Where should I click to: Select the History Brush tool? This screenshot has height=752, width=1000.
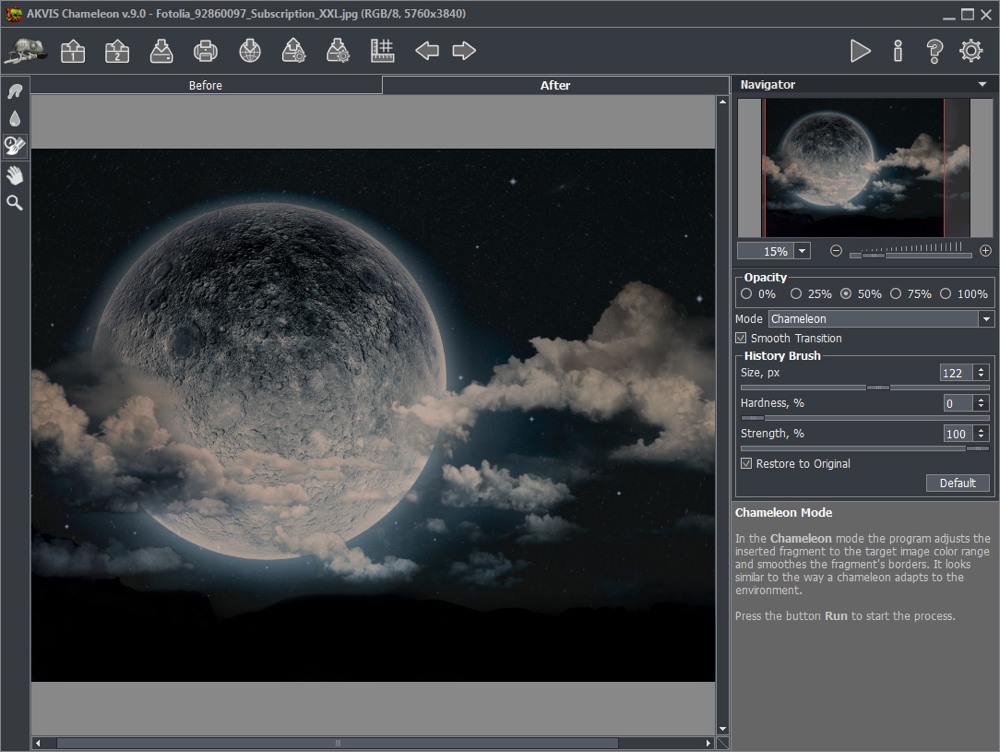pyautogui.click(x=15, y=147)
